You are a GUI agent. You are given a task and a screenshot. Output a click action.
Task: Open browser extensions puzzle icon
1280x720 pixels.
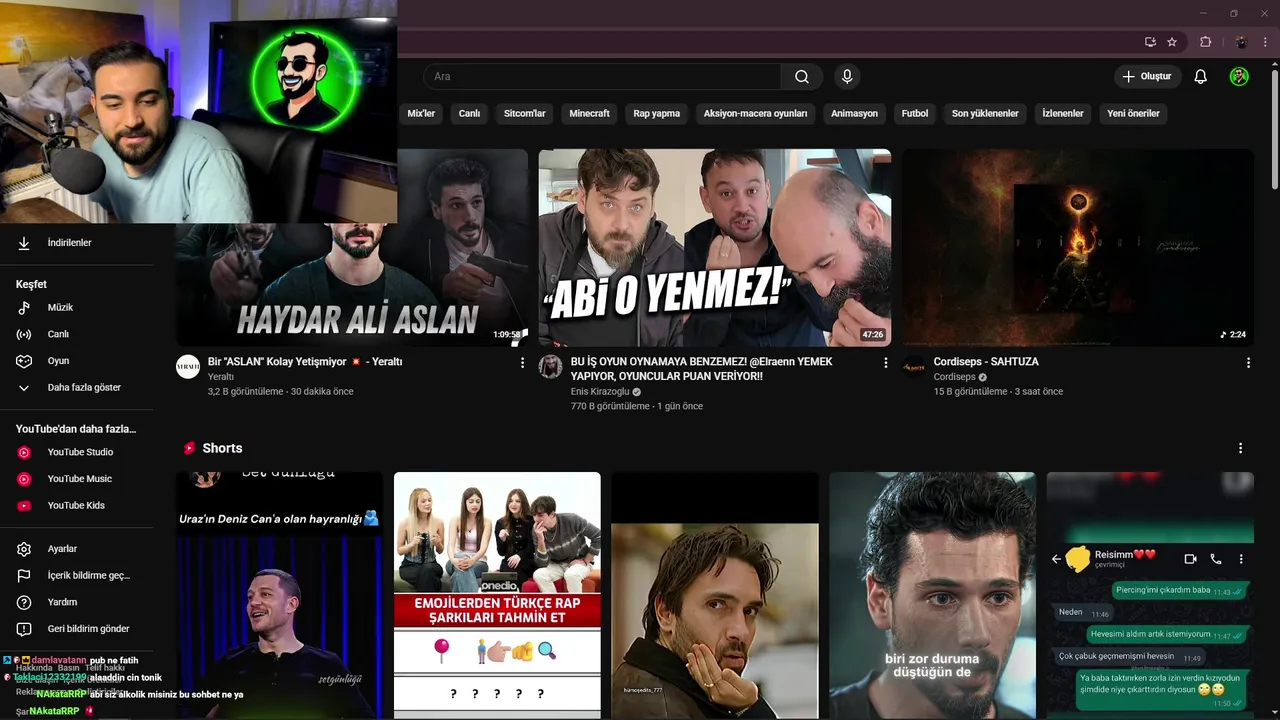point(1206,42)
